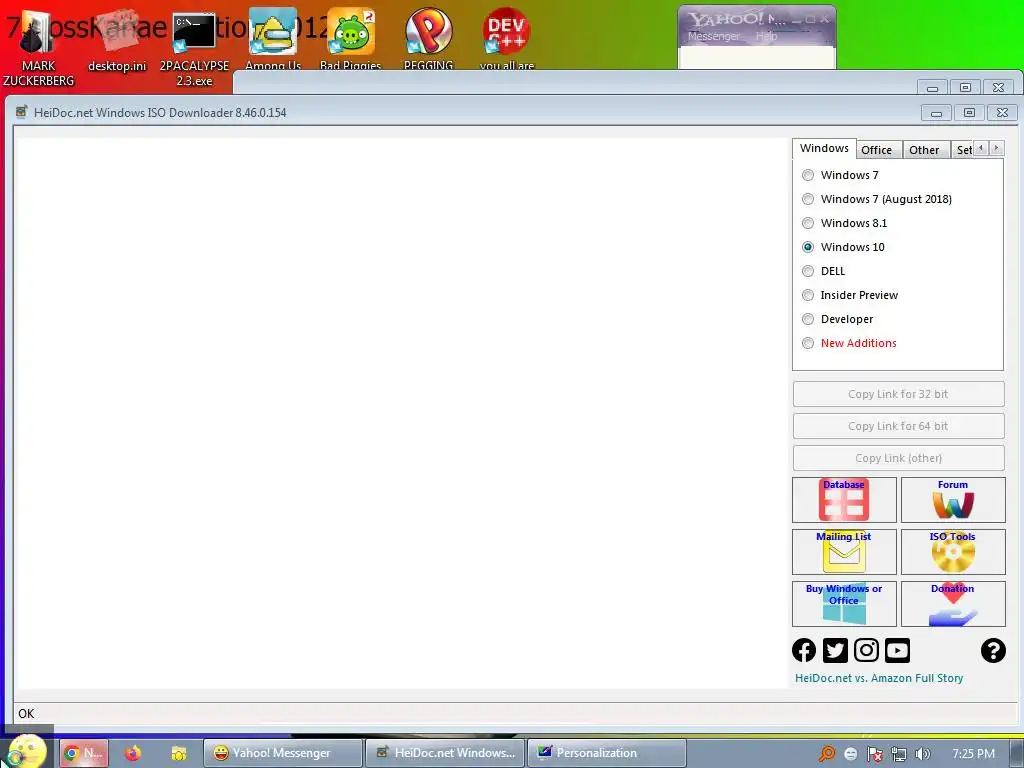The image size is (1024, 768).
Task: Open the Database icon button
Action: pyautogui.click(x=844, y=500)
